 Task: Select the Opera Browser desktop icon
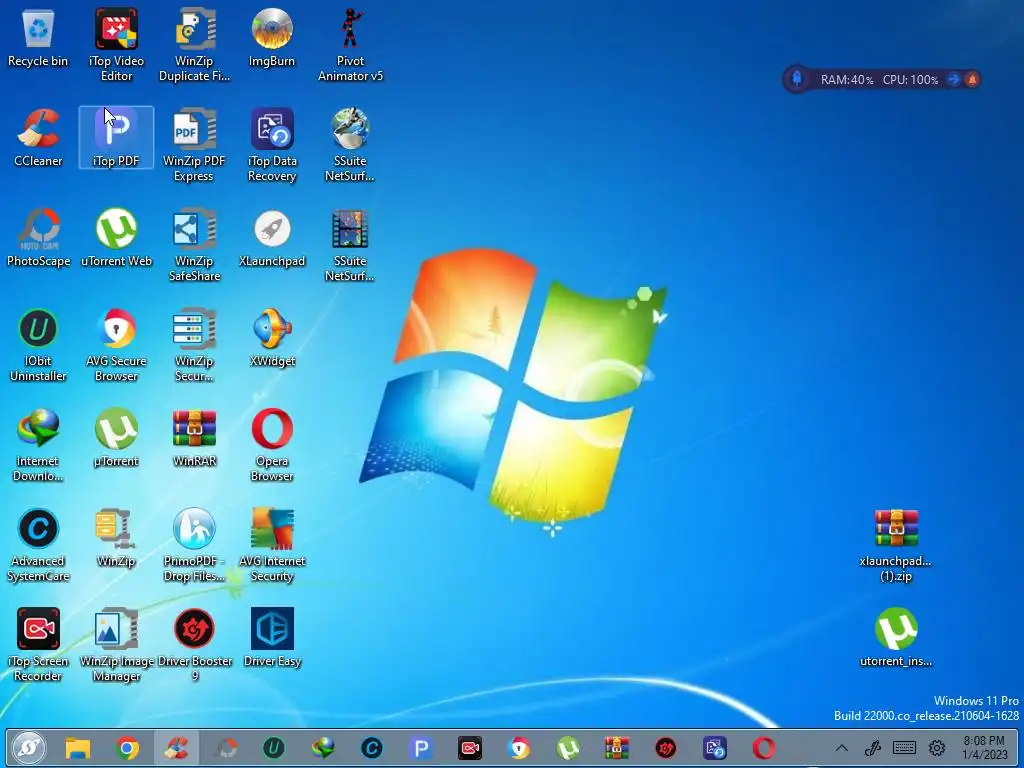272,445
